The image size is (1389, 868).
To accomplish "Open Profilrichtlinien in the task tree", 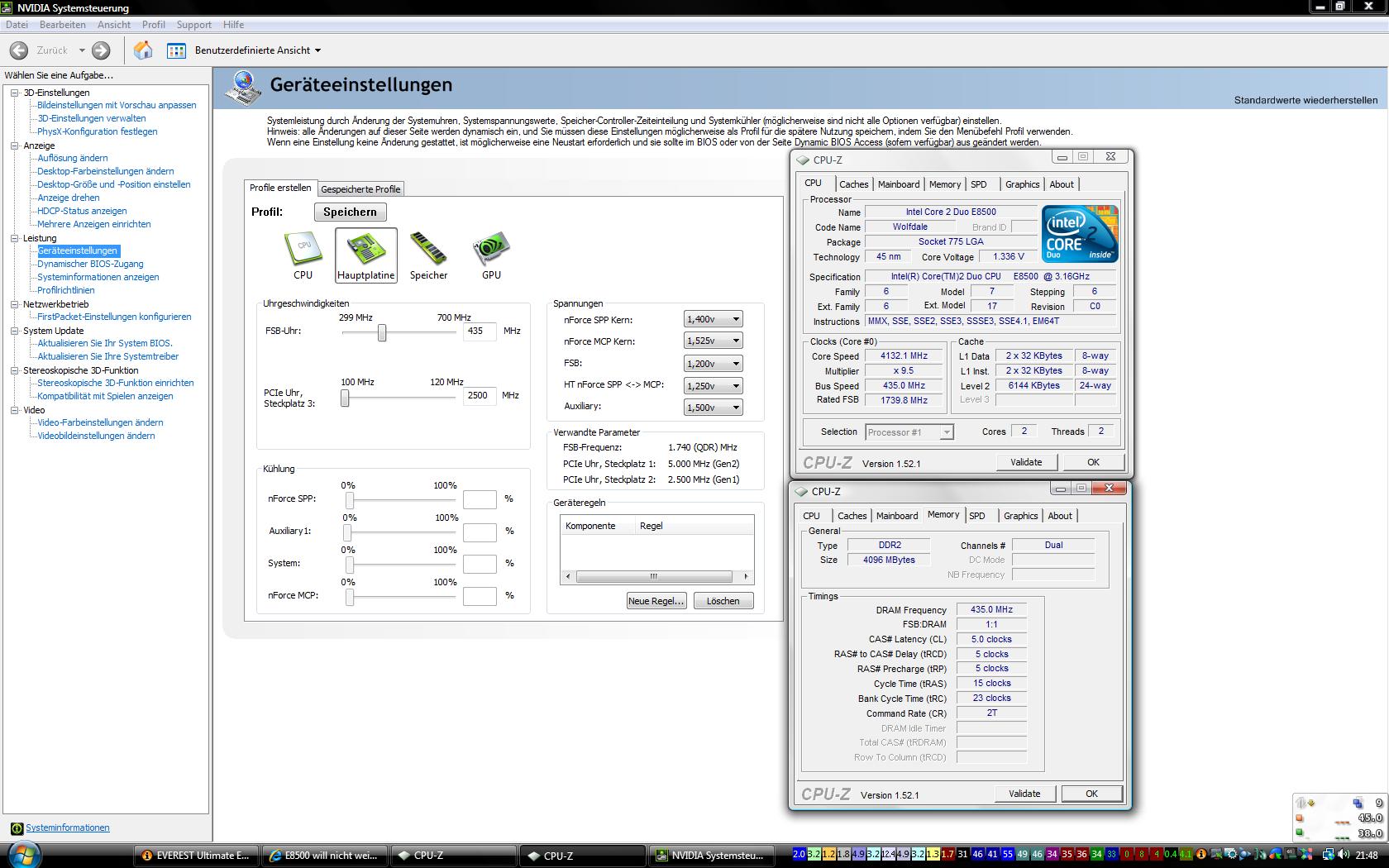I will click(66, 291).
